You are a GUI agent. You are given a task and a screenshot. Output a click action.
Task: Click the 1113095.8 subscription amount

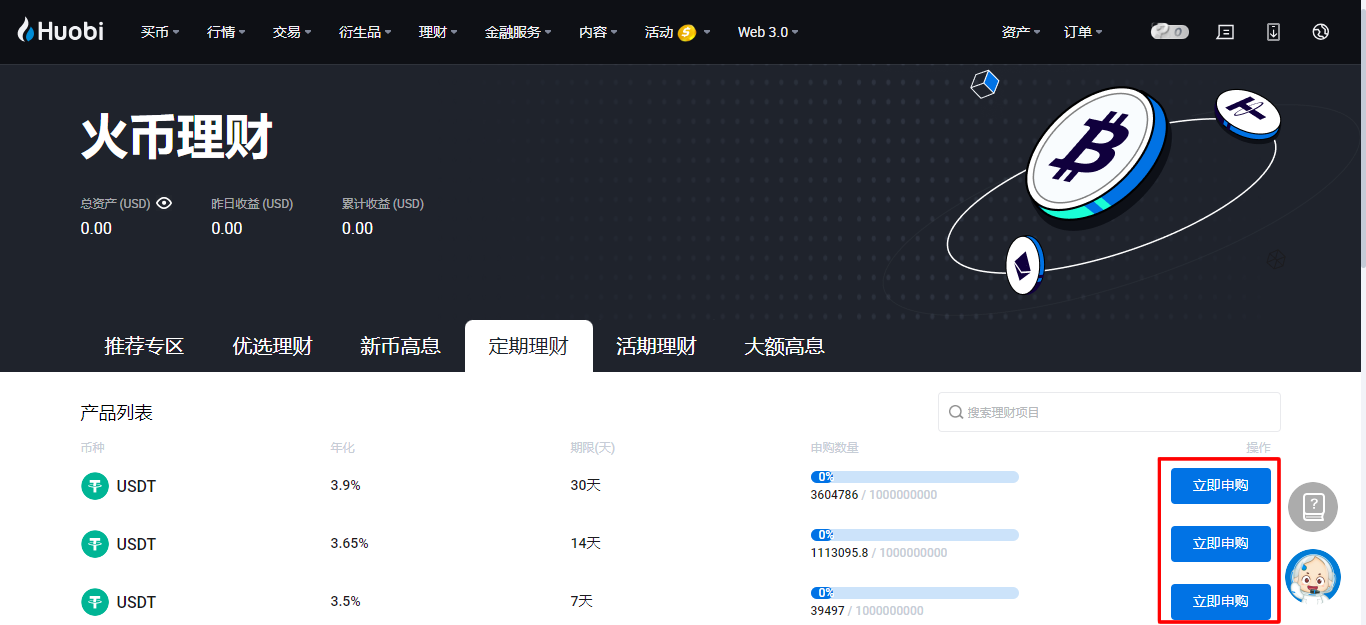pyautogui.click(x=840, y=553)
